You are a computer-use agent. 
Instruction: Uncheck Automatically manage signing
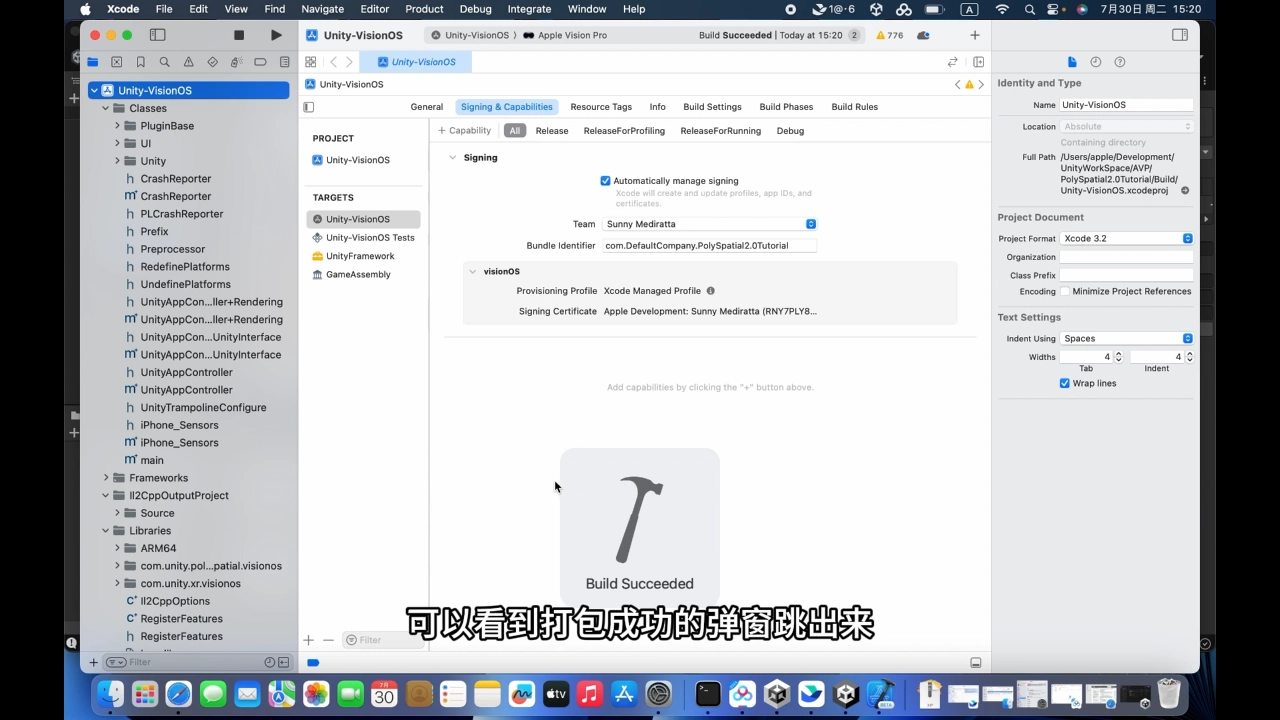tap(605, 181)
